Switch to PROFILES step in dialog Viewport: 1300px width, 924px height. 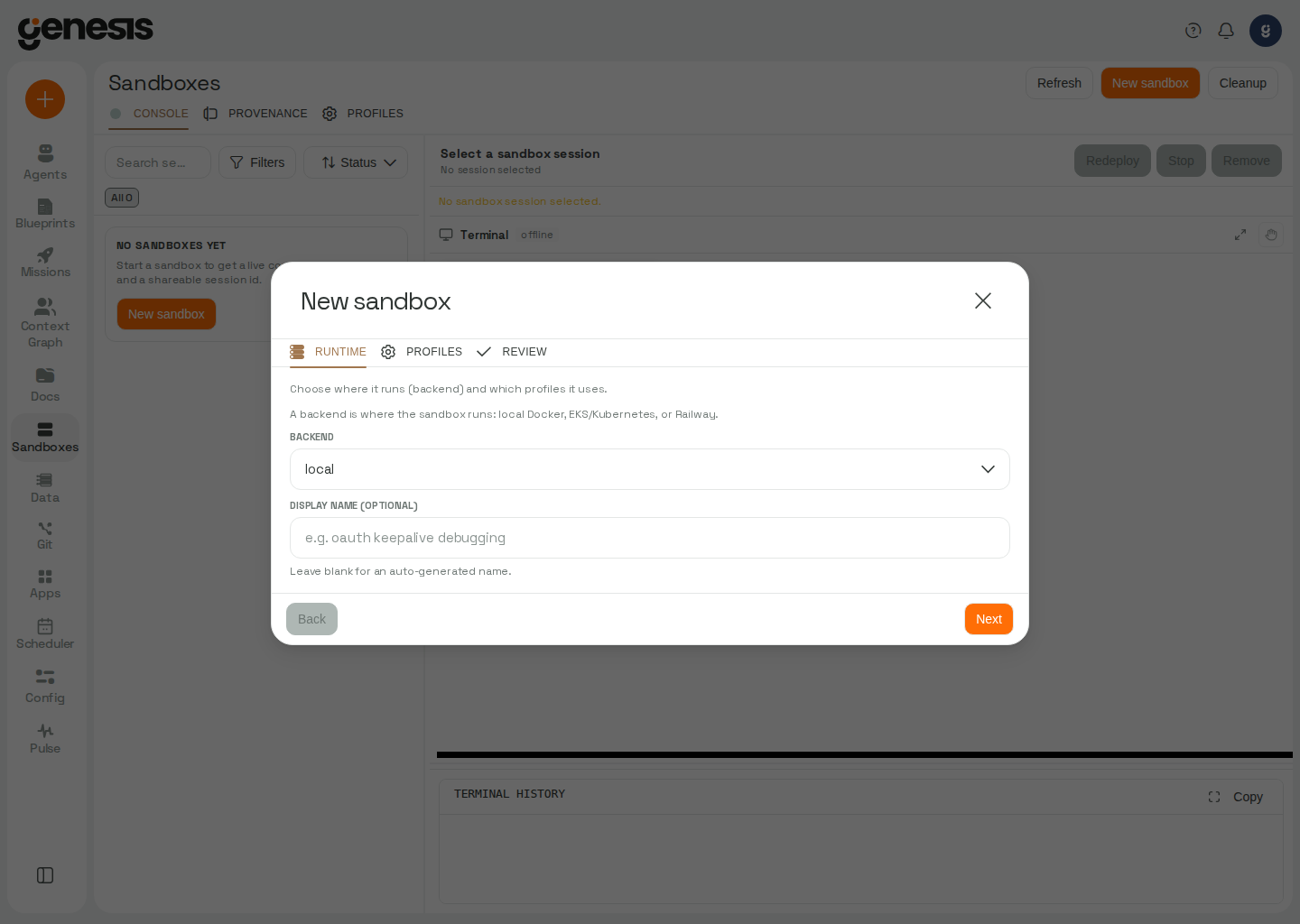pos(422,352)
